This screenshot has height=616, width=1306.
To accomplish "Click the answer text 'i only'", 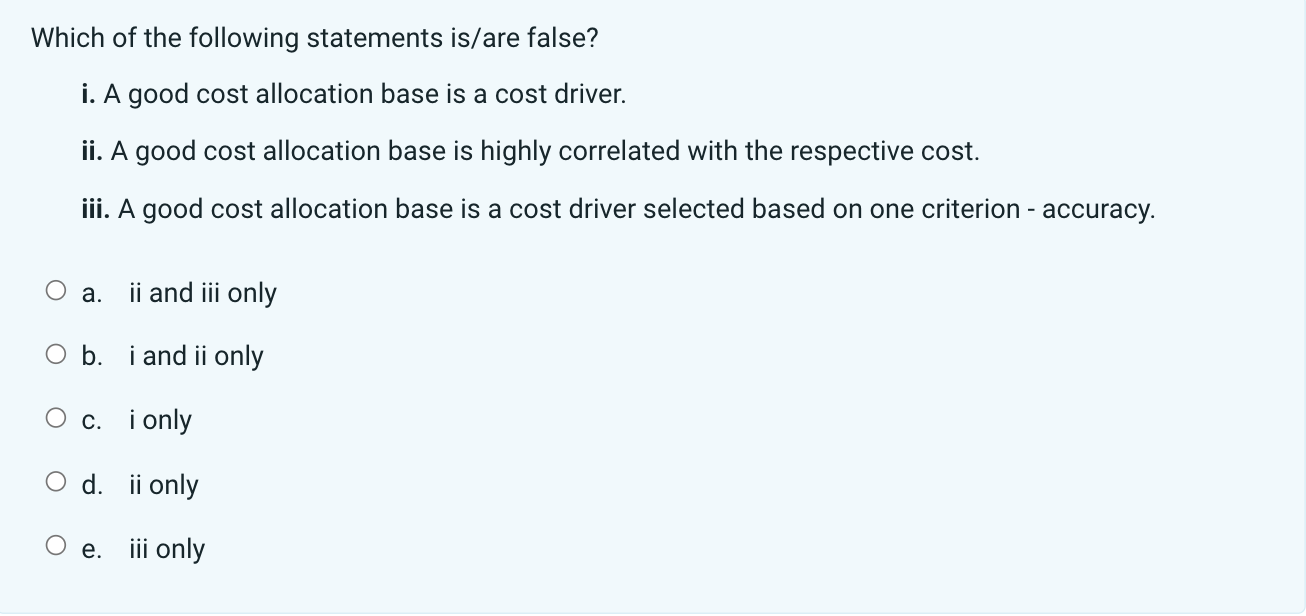I will (x=160, y=420).
